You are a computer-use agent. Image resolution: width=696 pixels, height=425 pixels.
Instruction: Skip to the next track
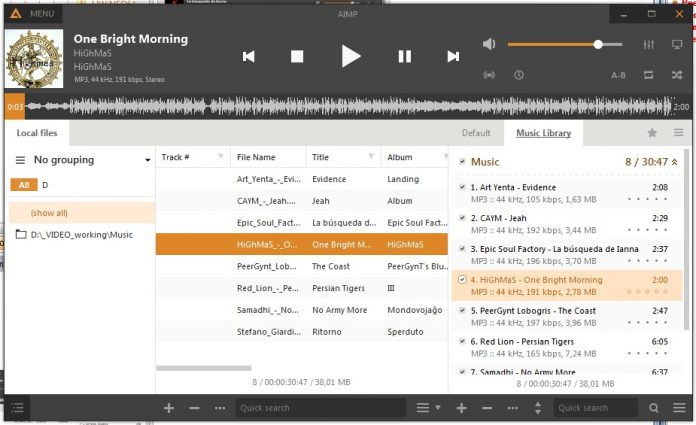pos(453,57)
